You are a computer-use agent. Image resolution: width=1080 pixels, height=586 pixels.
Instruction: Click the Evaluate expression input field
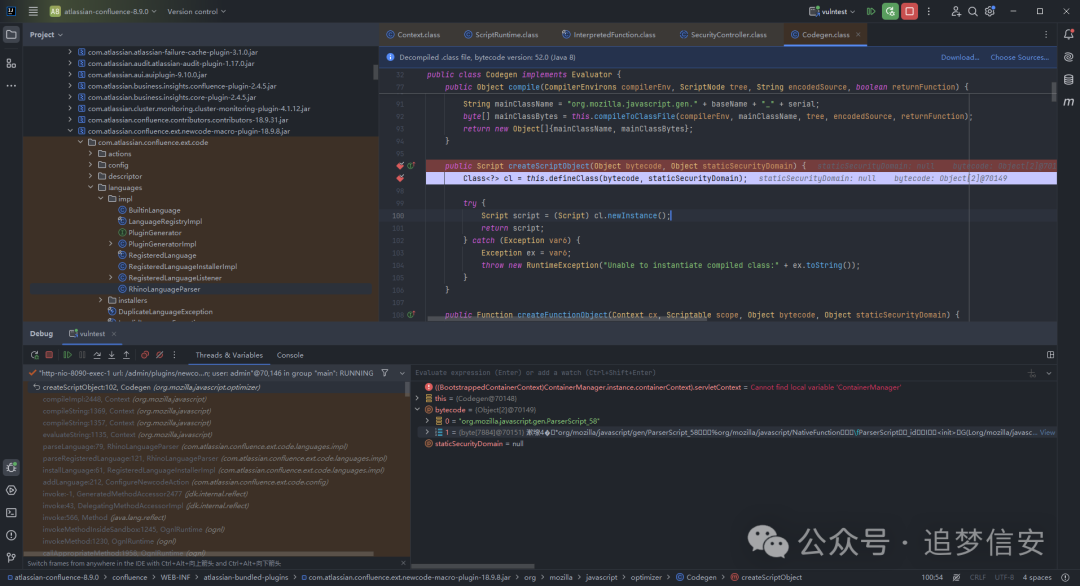click(x=716, y=373)
